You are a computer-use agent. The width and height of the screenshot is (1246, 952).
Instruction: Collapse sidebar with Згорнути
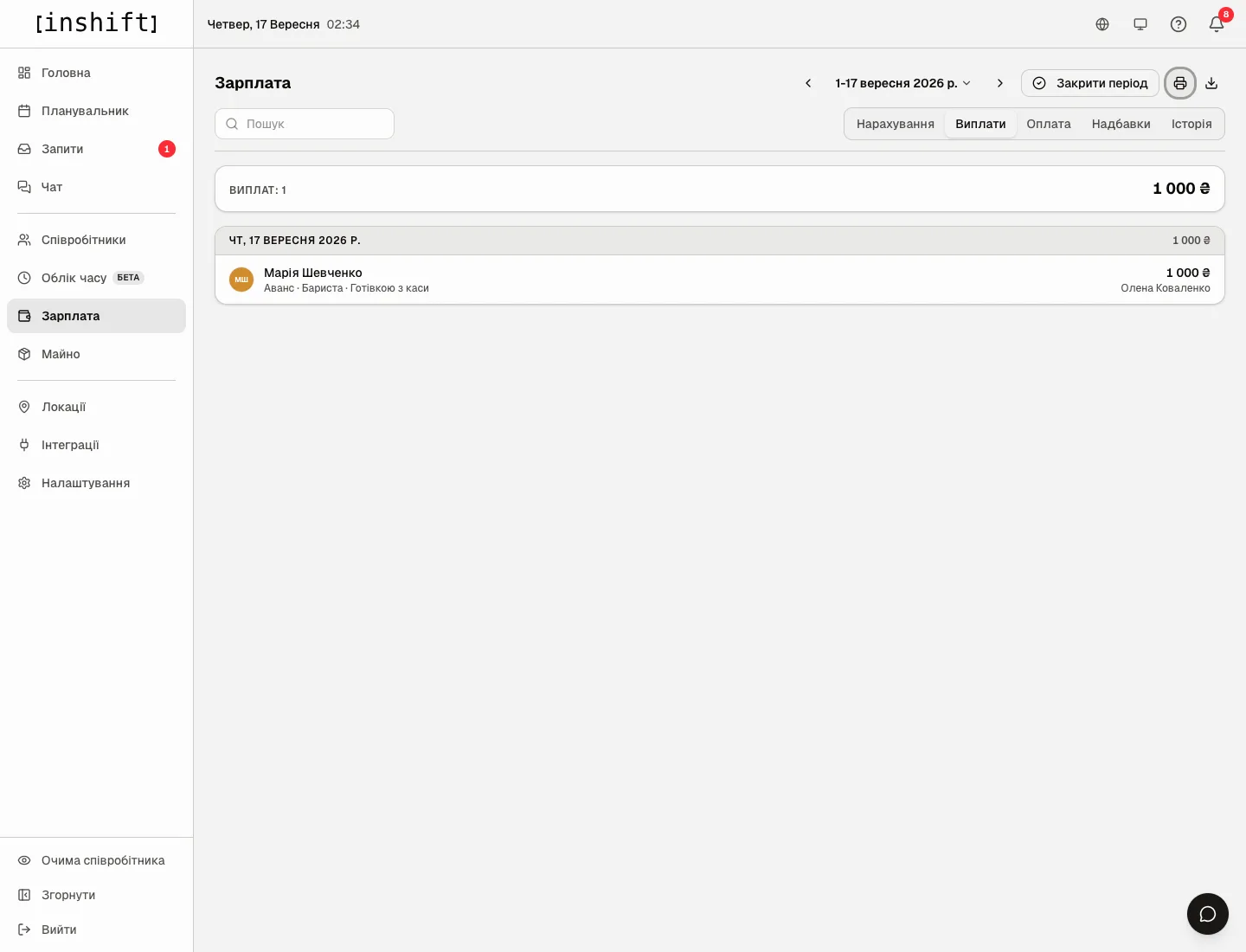(x=96, y=895)
